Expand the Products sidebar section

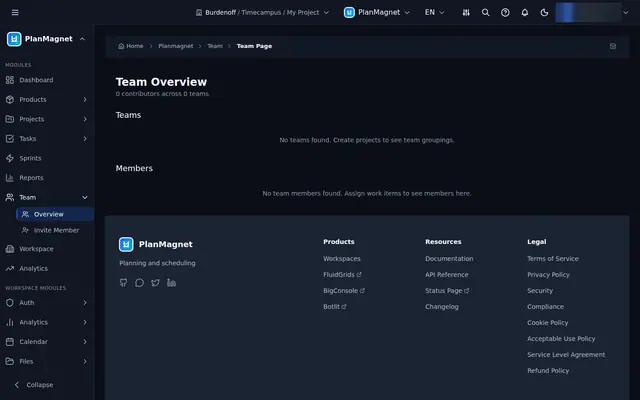click(x=47, y=100)
